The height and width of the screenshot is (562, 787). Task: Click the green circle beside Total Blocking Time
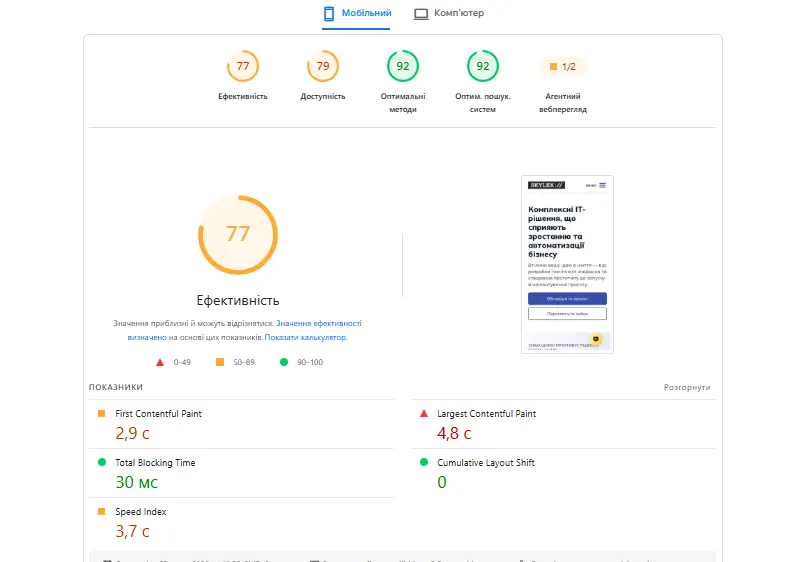[102, 462]
